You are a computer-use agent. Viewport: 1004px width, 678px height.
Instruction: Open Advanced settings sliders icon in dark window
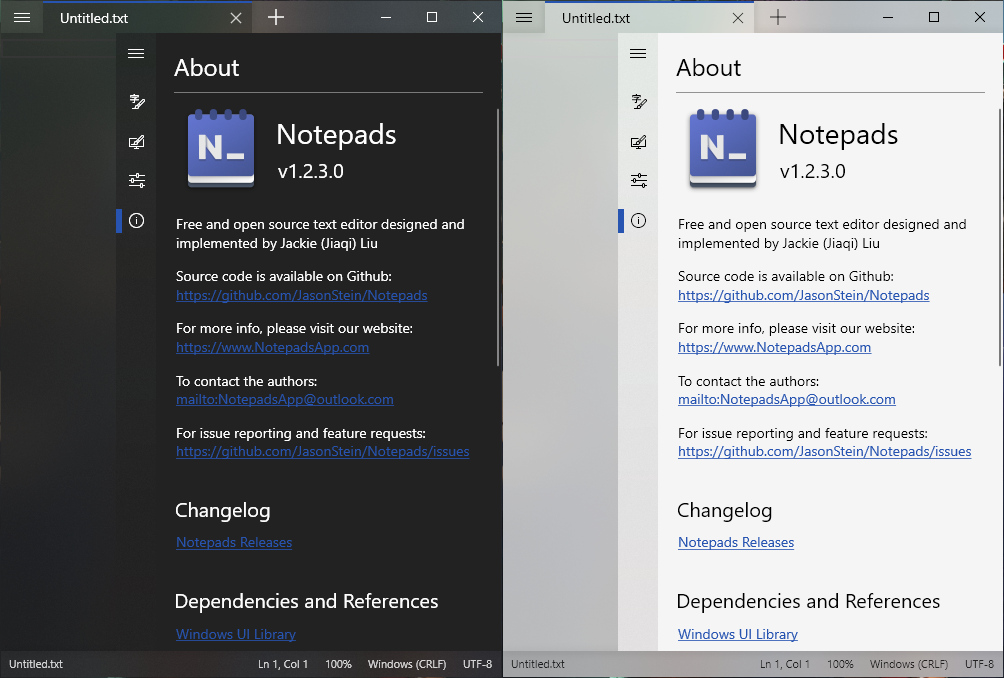pos(136,180)
